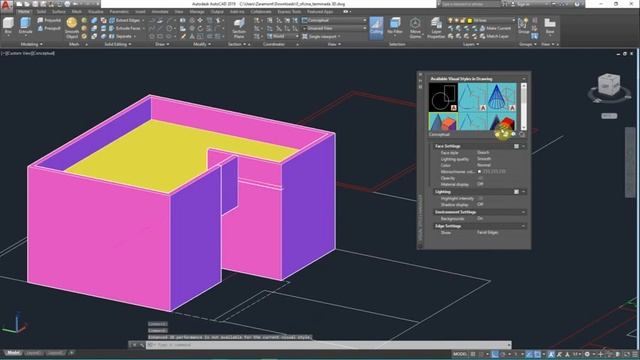Click the Face Settings toggle icon

coord(516,146)
